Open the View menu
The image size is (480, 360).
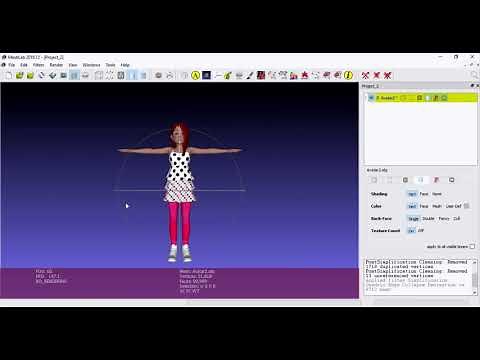tap(73, 65)
